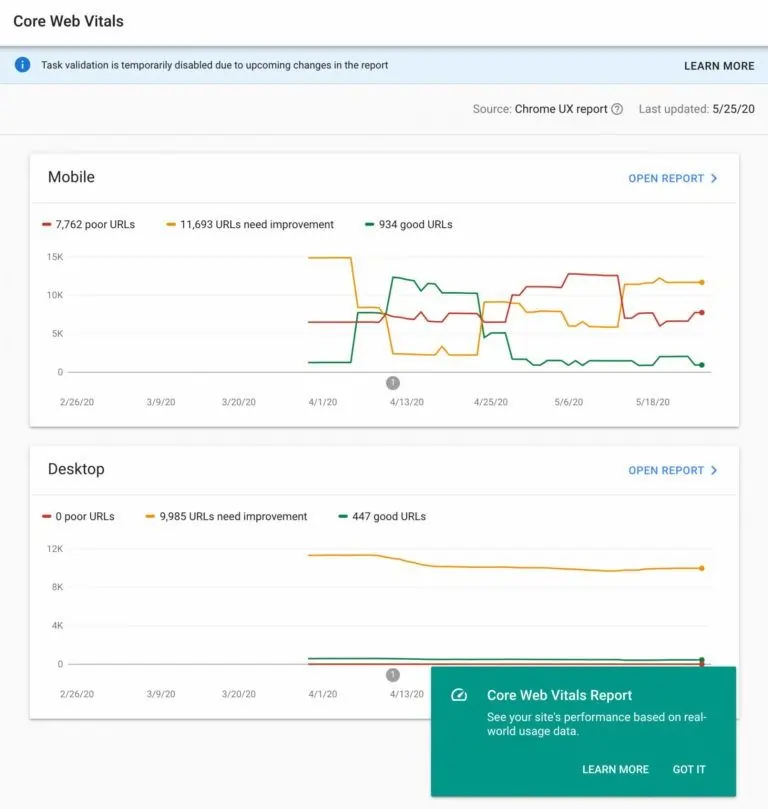Select the Desktop section header
Image resolution: width=768 pixels, height=809 pixels.
[76, 469]
